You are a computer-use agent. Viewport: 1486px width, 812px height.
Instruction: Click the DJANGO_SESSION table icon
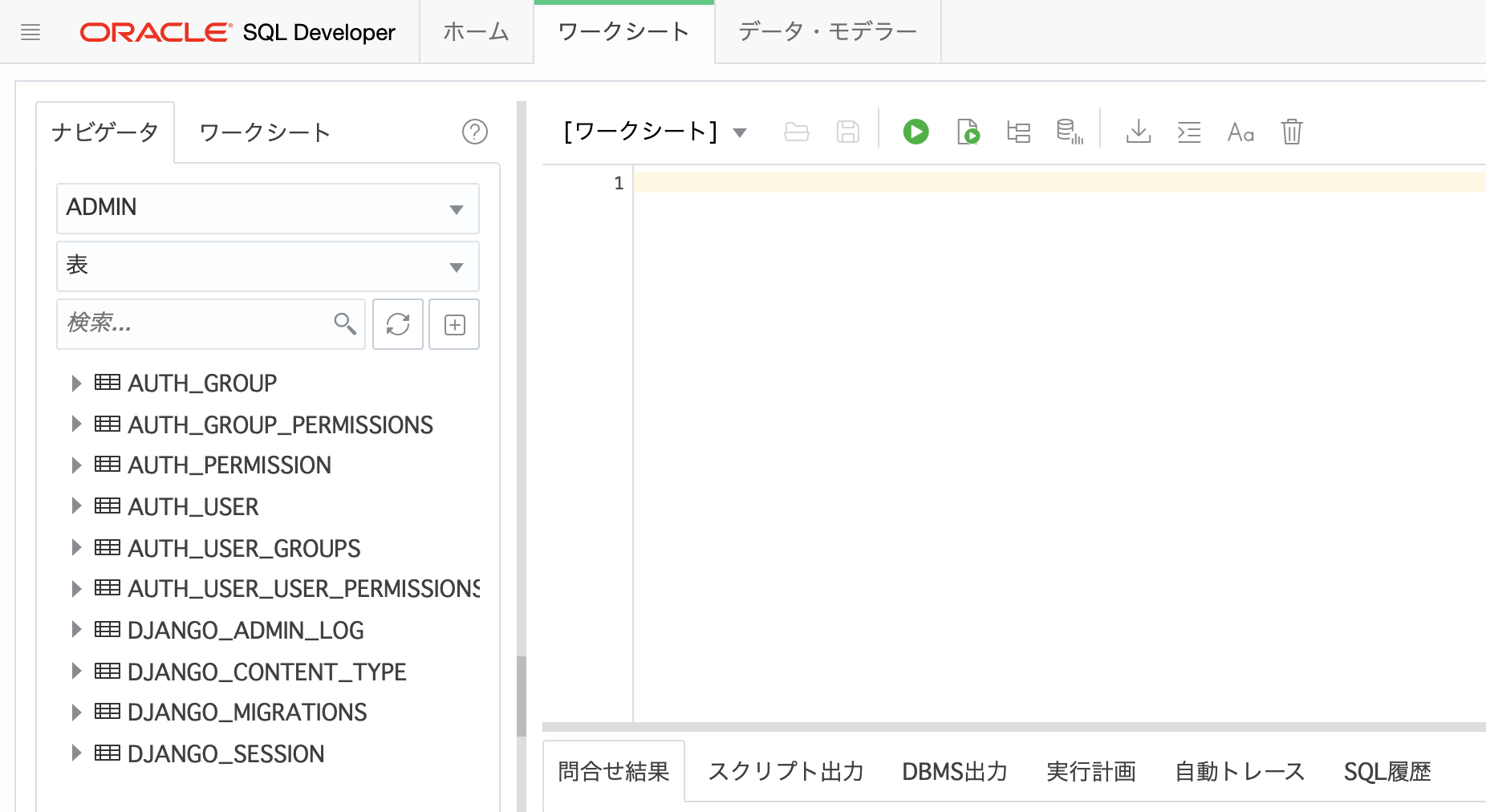click(x=108, y=753)
